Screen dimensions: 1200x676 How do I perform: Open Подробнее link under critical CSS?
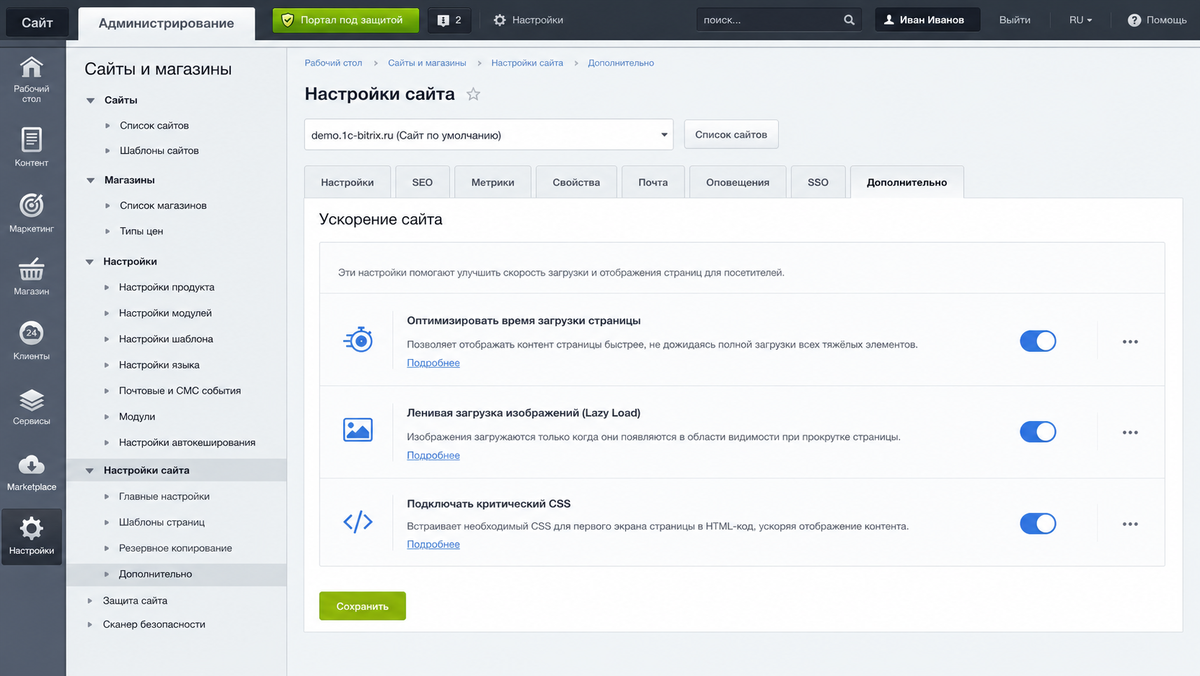pyautogui.click(x=433, y=545)
